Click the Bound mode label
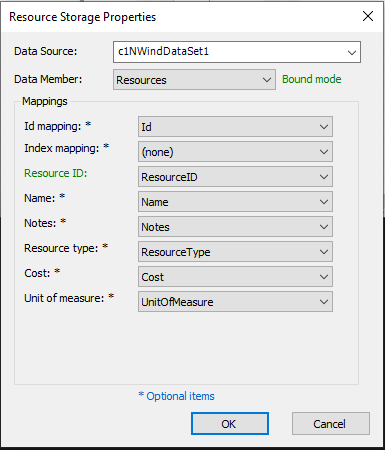The width and height of the screenshot is (385, 450). [312, 79]
